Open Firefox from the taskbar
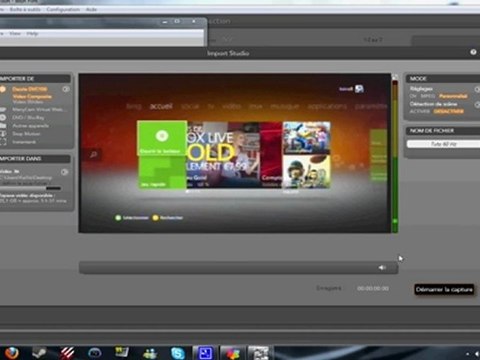 tap(11, 352)
